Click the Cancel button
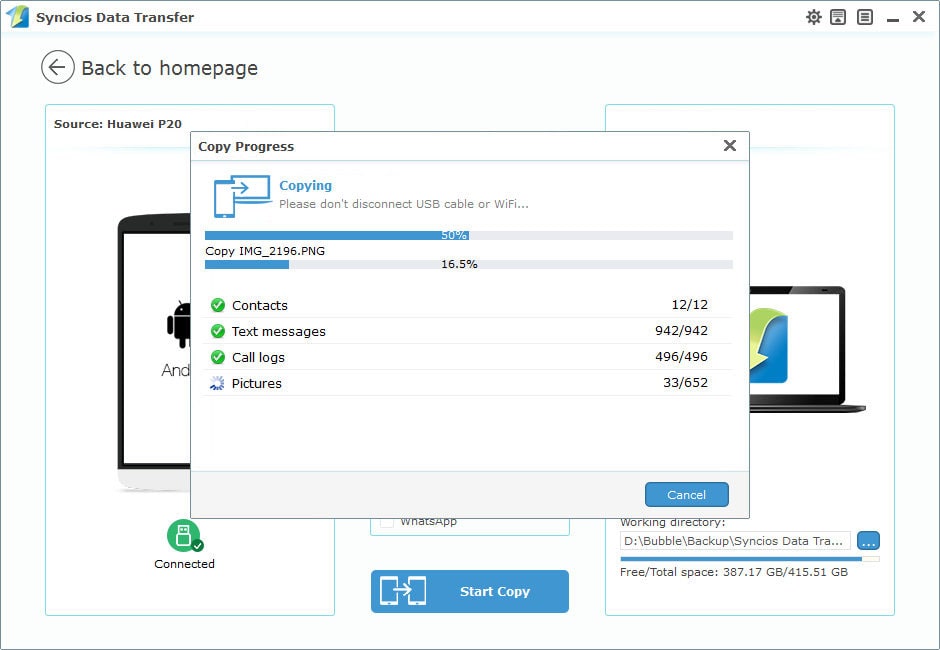 point(686,495)
